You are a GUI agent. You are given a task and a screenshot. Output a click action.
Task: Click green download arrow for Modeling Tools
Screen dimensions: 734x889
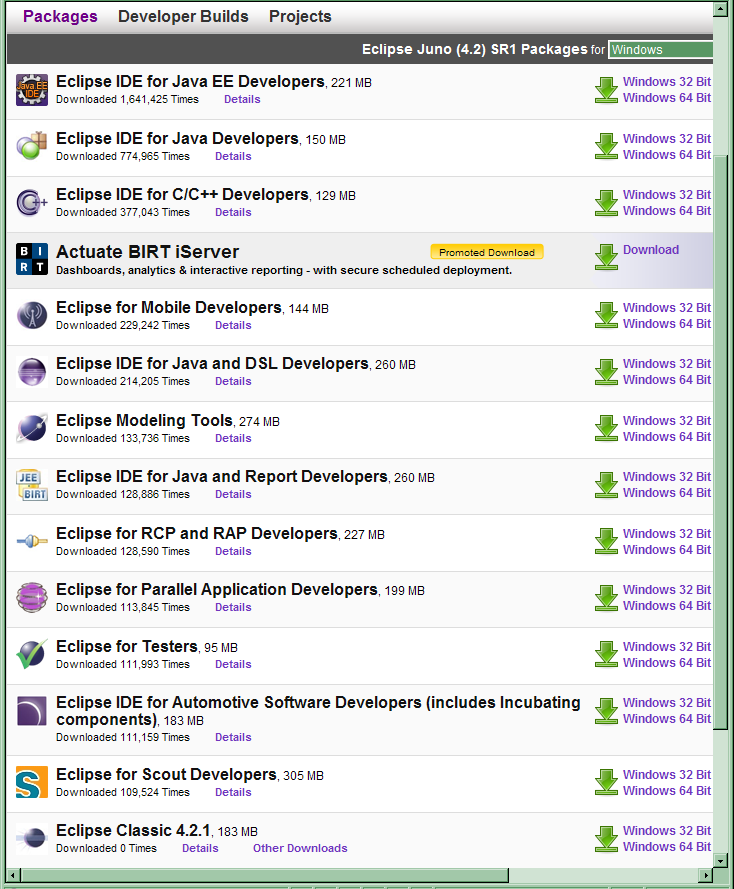[x=606, y=428]
